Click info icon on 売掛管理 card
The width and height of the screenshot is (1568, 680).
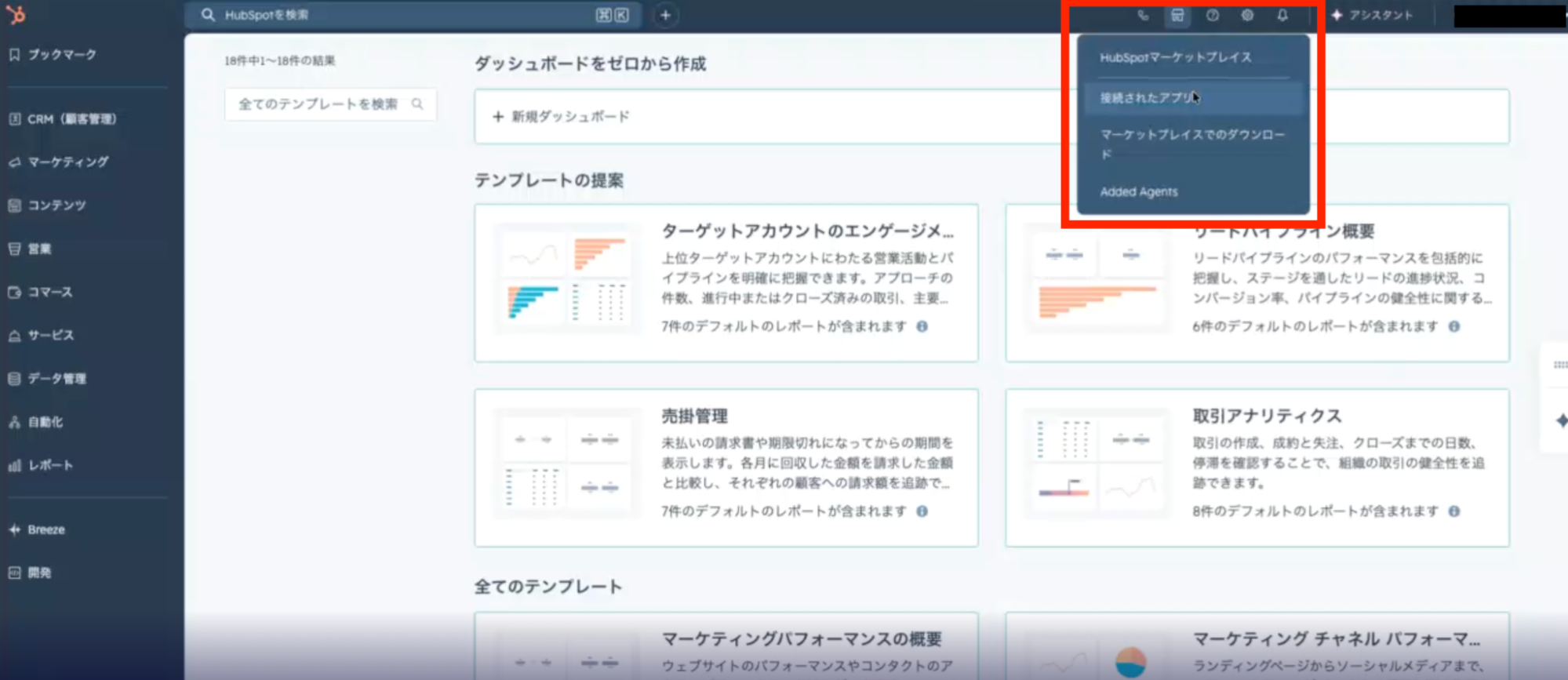[922, 511]
